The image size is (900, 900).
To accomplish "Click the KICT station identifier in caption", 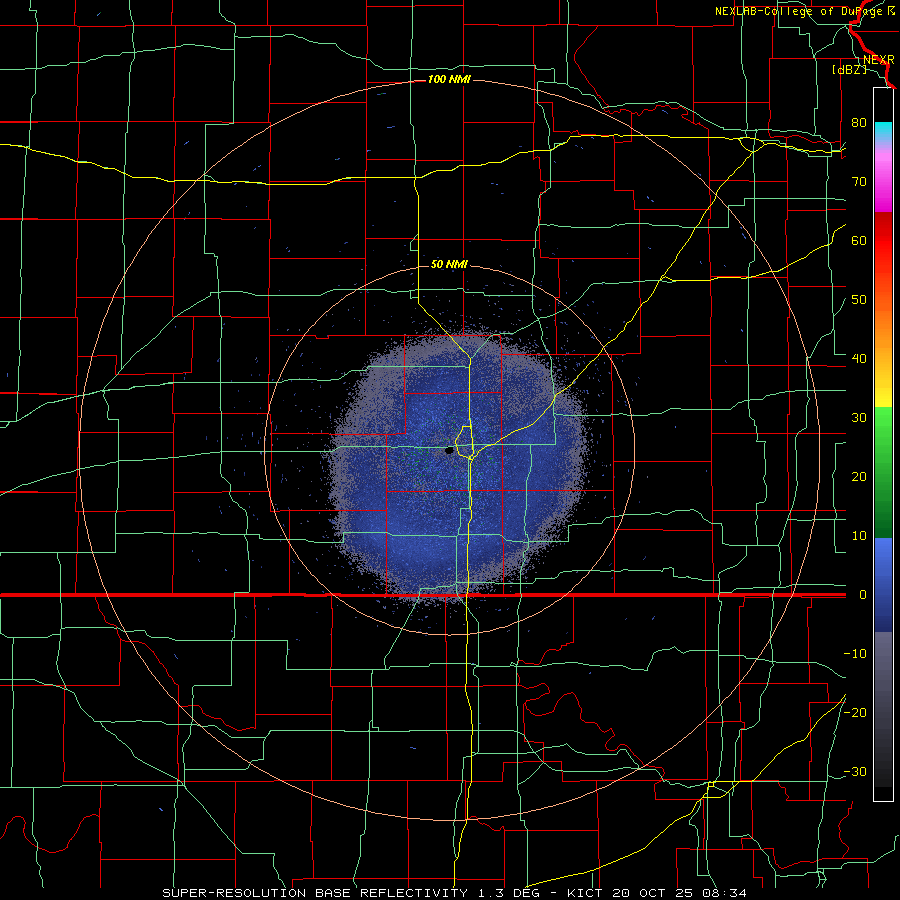I will coord(585,893).
